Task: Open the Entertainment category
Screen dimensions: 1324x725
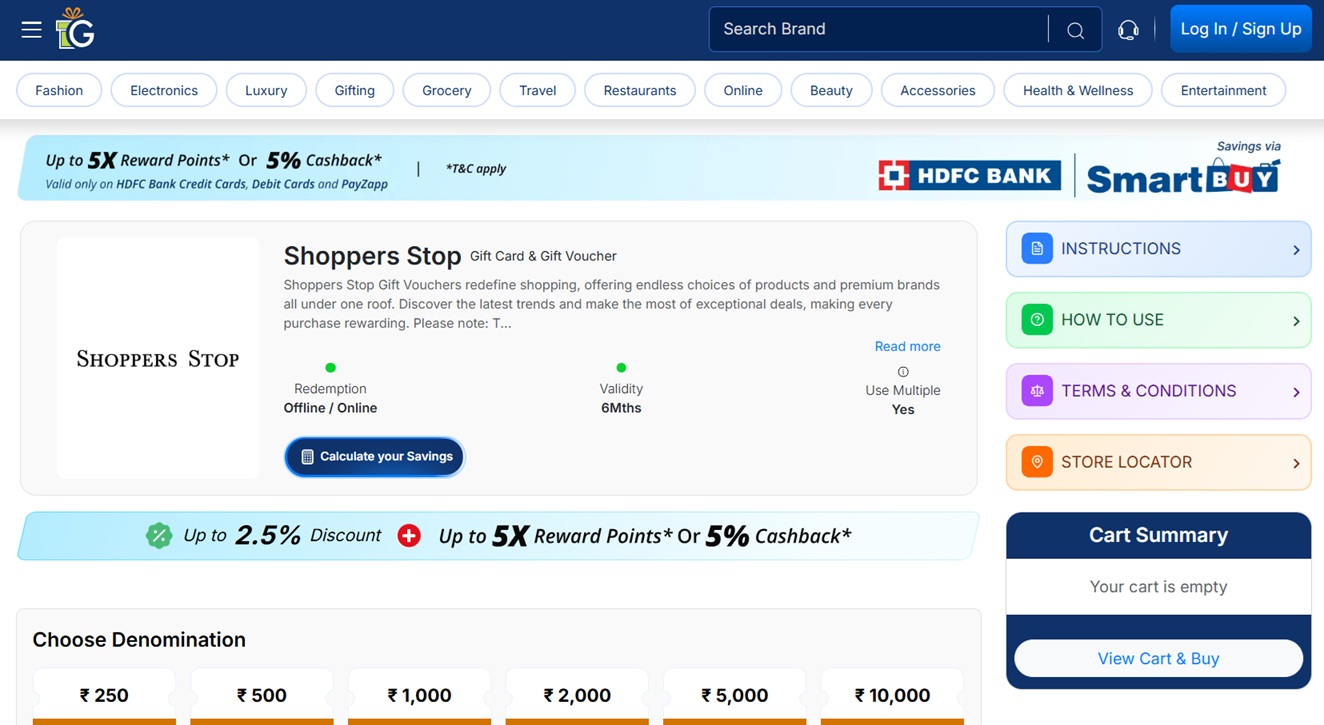Action: [1223, 90]
